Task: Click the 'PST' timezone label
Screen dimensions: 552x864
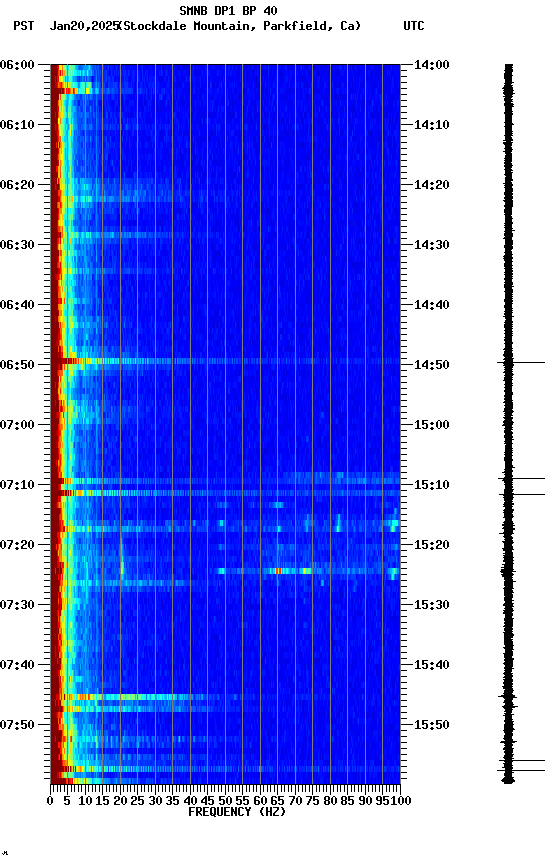Action: coord(24,26)
